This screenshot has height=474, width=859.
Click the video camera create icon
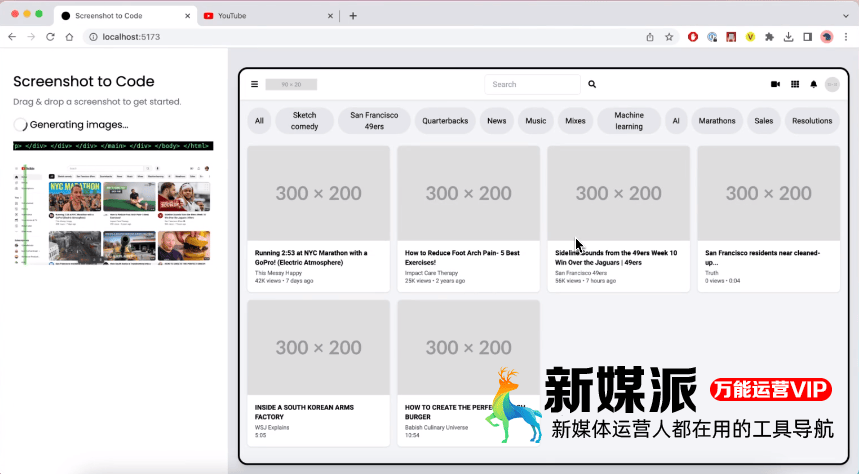tap(775, 84)
